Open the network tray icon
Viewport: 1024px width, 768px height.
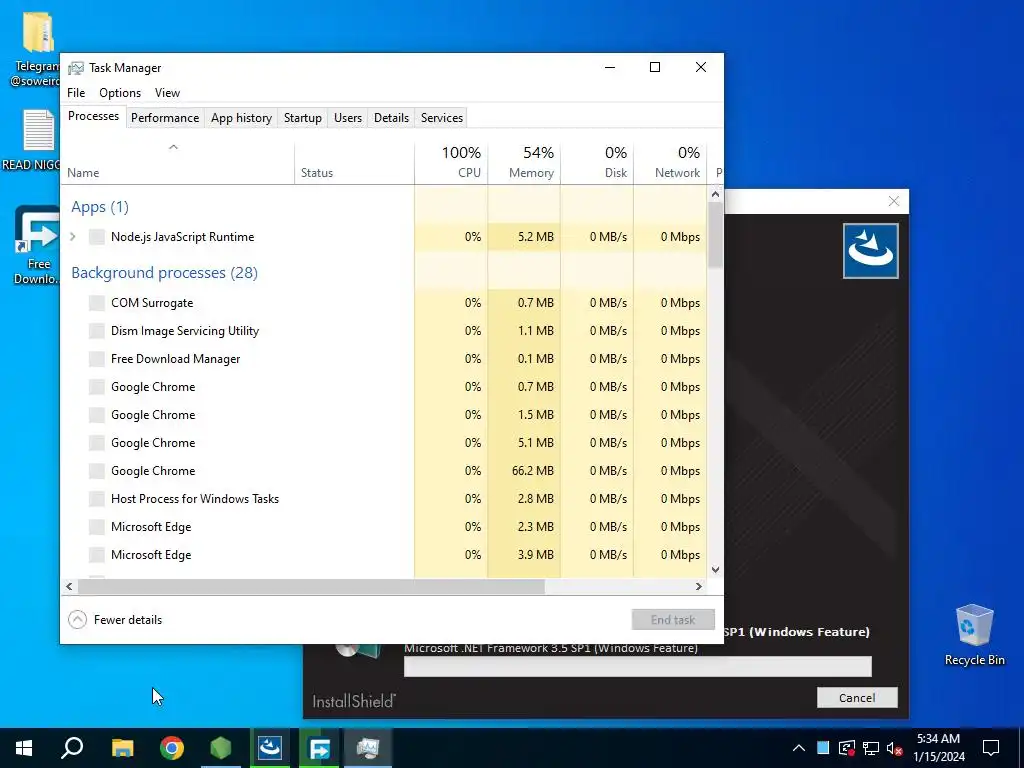[x=871, y=748]
